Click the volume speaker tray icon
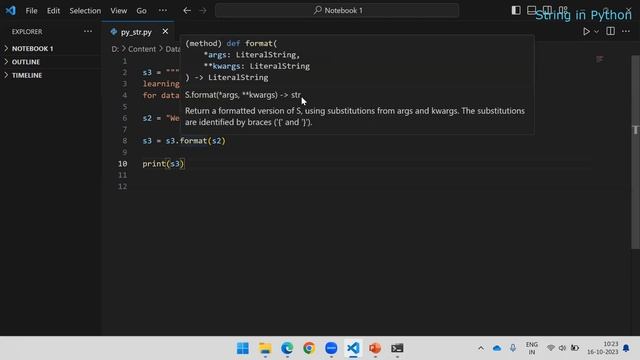The width and height of the screenshot is (640, 360). [x=562, y=348]
